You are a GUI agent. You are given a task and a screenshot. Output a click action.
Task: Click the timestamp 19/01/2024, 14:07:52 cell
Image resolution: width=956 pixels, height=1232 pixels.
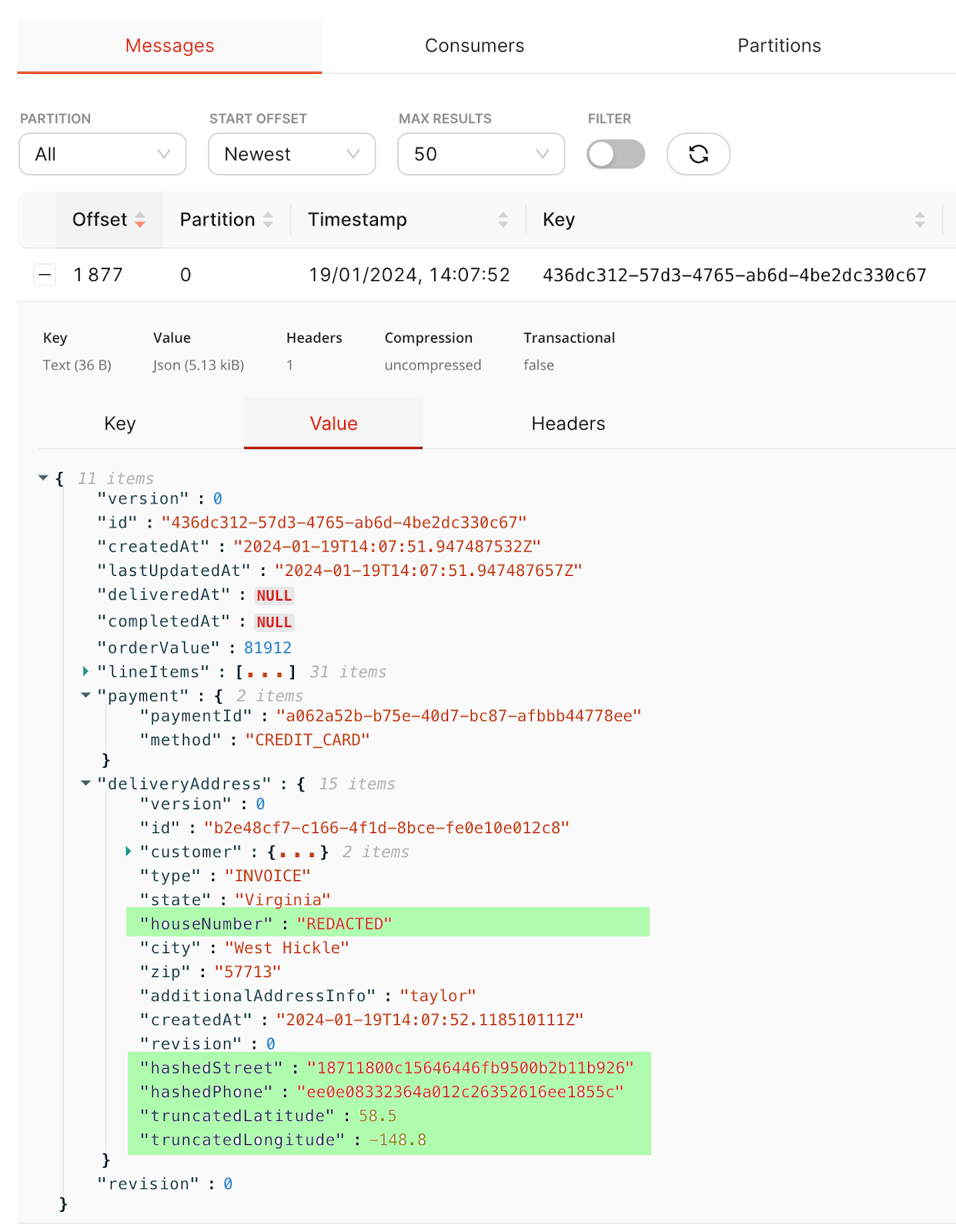click(x=409, y=275)
